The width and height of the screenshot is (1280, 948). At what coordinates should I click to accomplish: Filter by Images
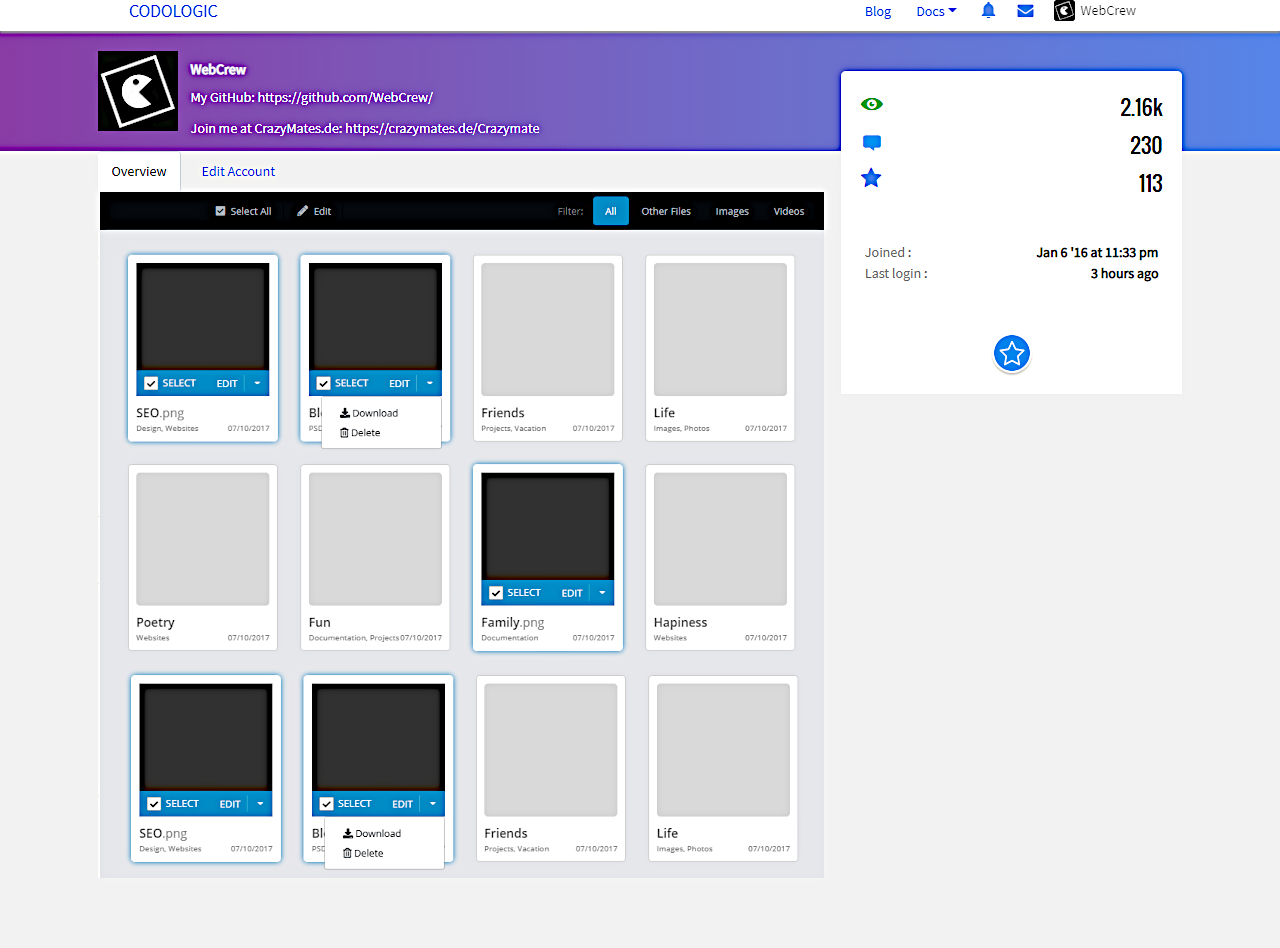pyautogui.click(x=732, y=211)
